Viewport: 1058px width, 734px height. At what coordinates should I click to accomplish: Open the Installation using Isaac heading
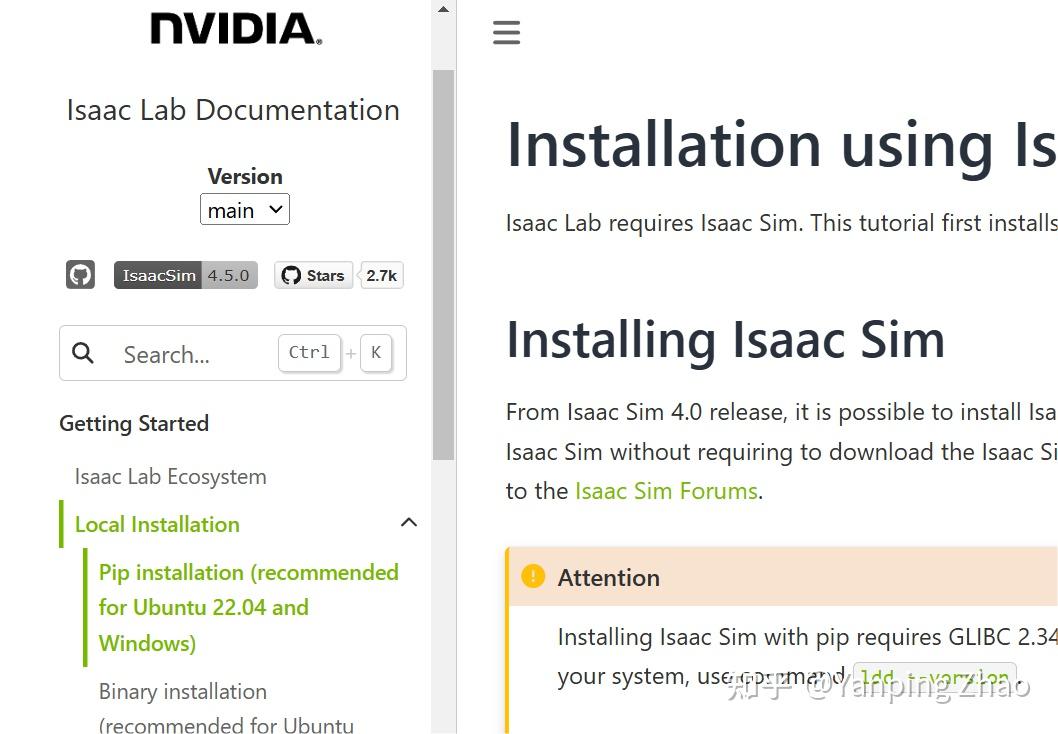(780, 145)
